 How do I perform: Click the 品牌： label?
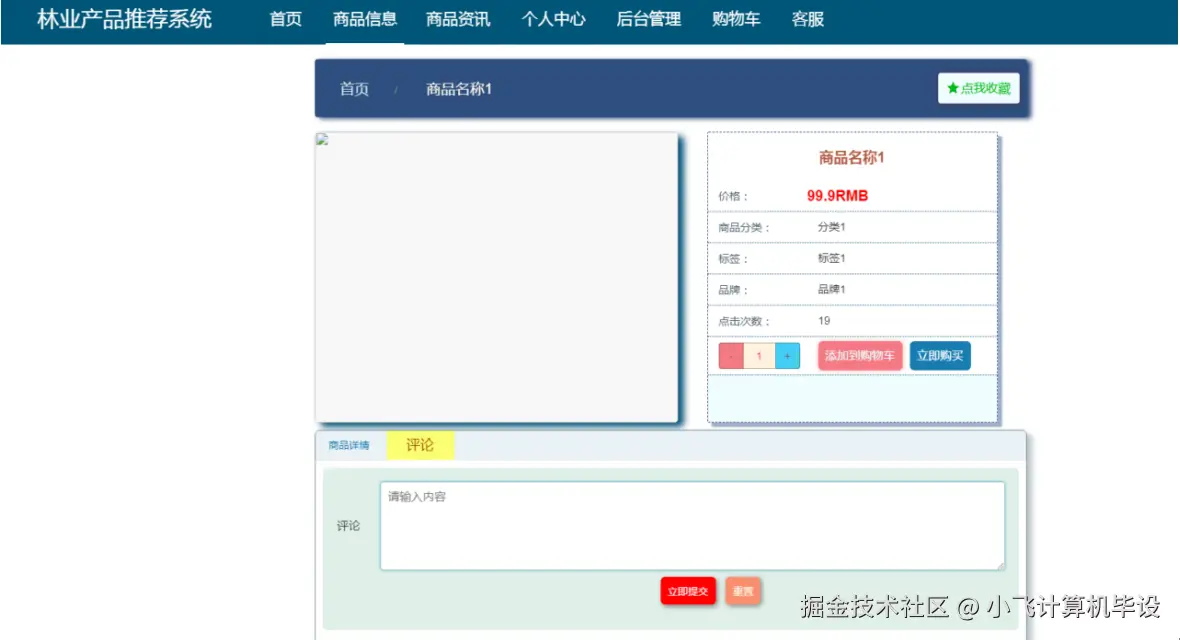tap(733, 290)
